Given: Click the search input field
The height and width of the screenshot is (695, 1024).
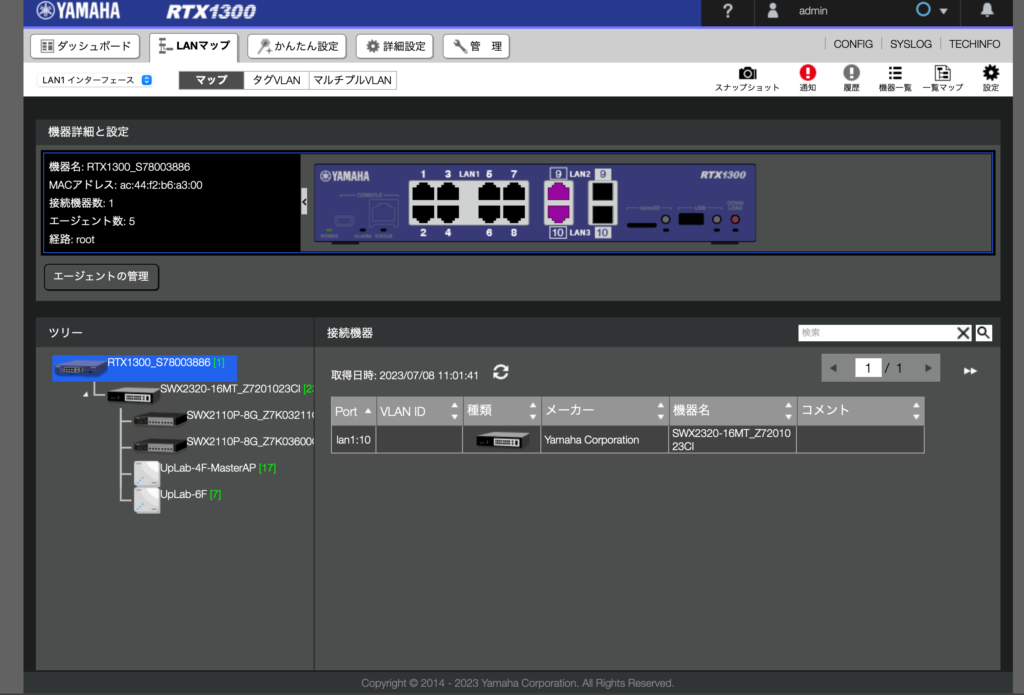Looking at the screenshot, I should (x=875, y=333).
